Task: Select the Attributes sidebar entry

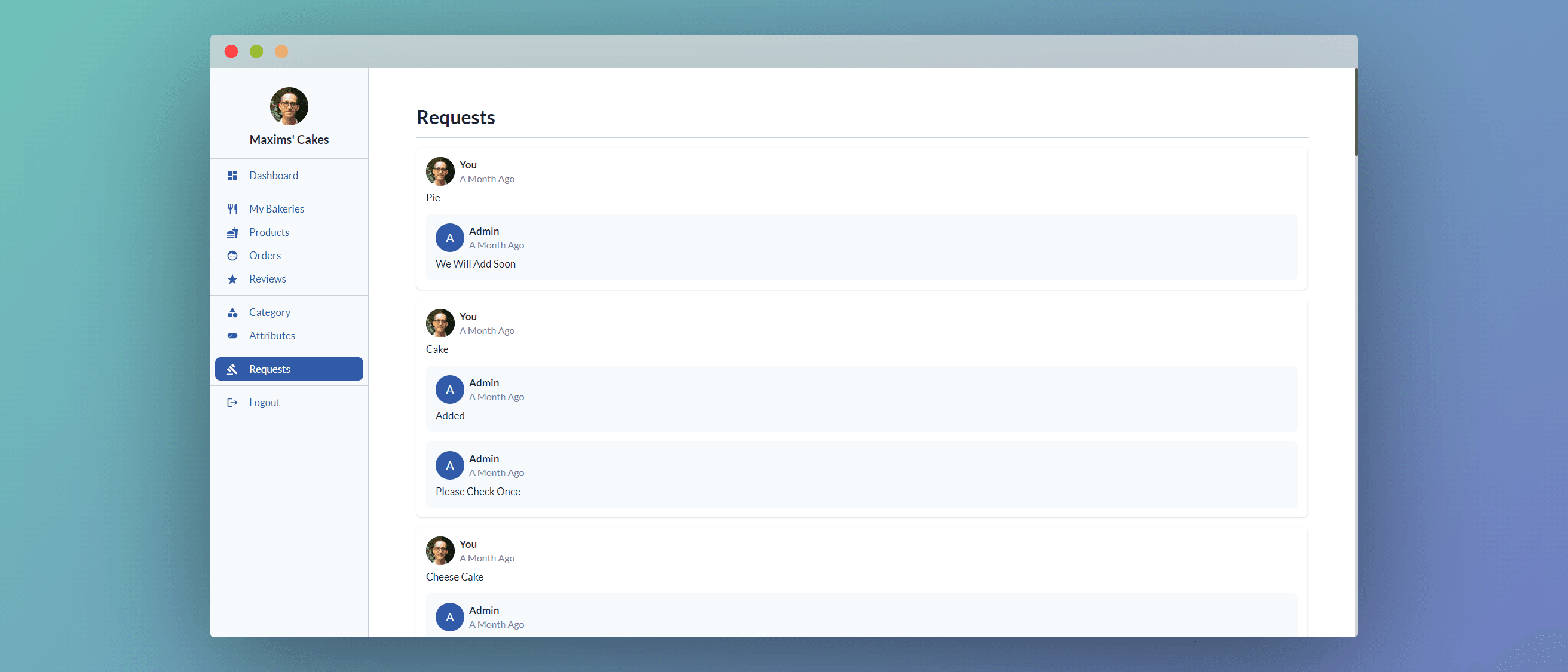Action: (271, 335)
